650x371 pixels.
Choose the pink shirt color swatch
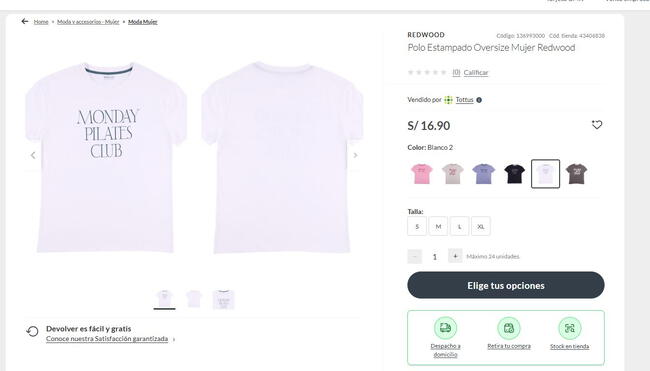(x=422, y=174)
